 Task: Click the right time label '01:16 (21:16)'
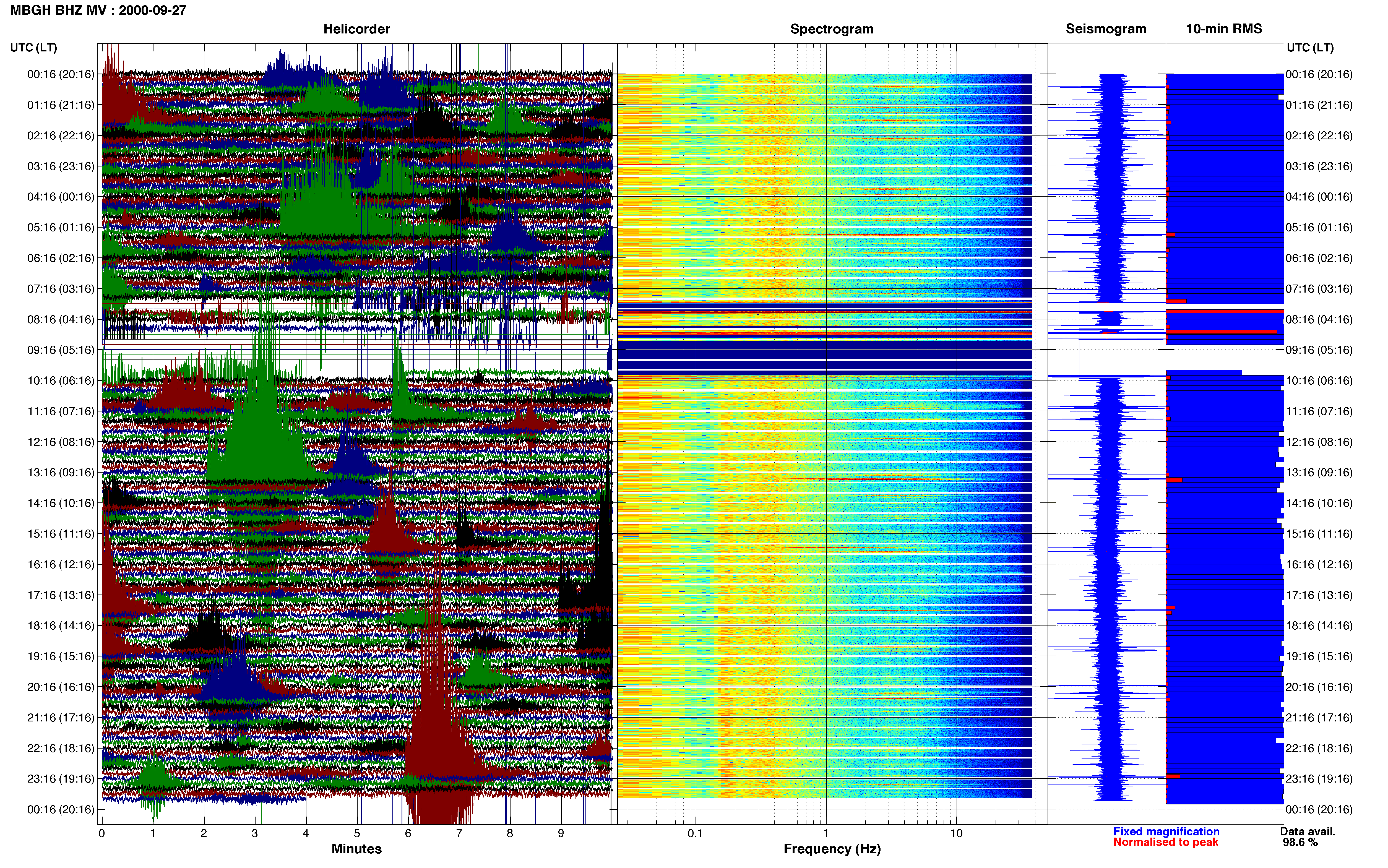pos(1319,105)
